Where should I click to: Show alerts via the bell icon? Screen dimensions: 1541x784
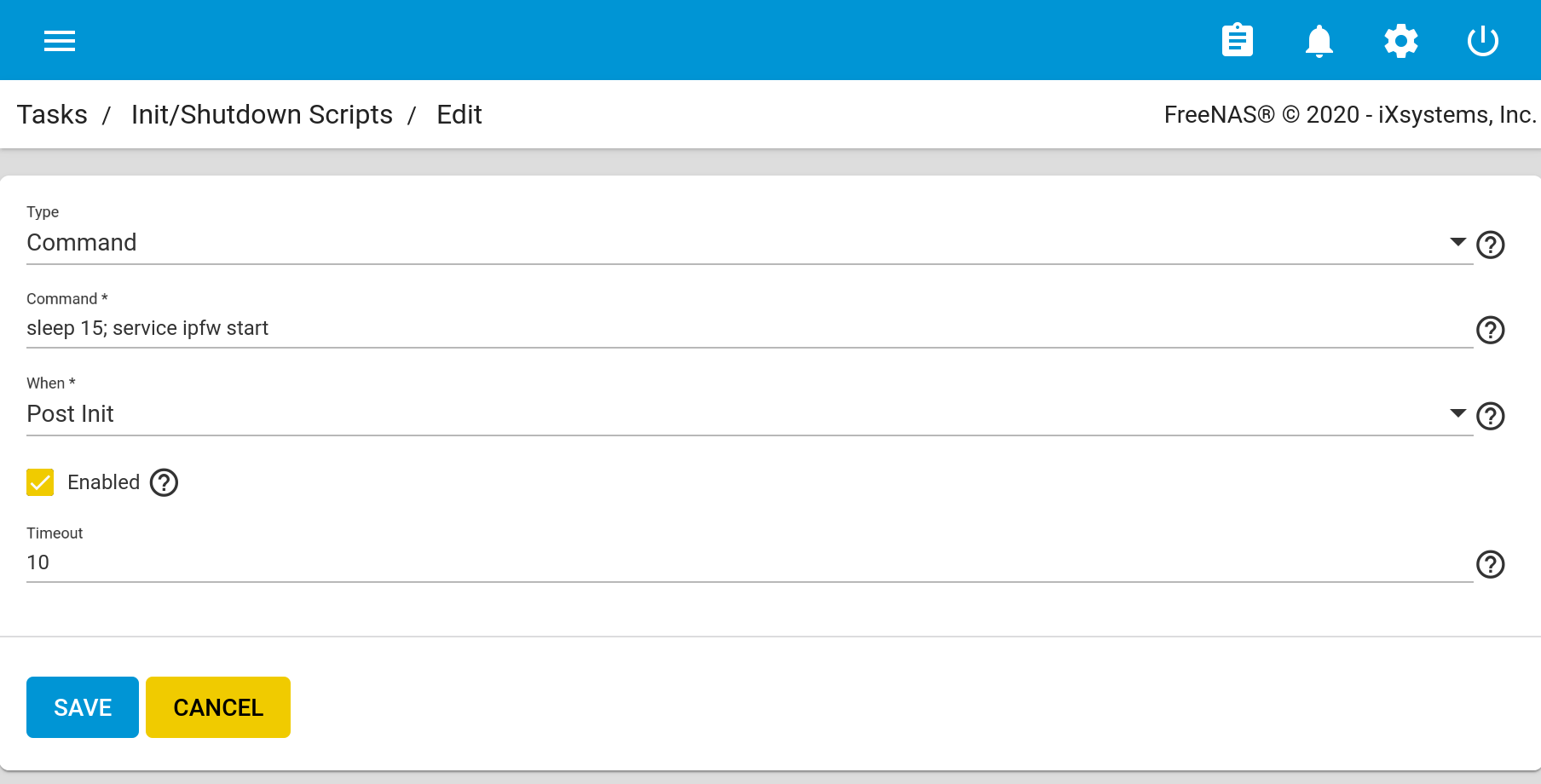(1319, 41)
